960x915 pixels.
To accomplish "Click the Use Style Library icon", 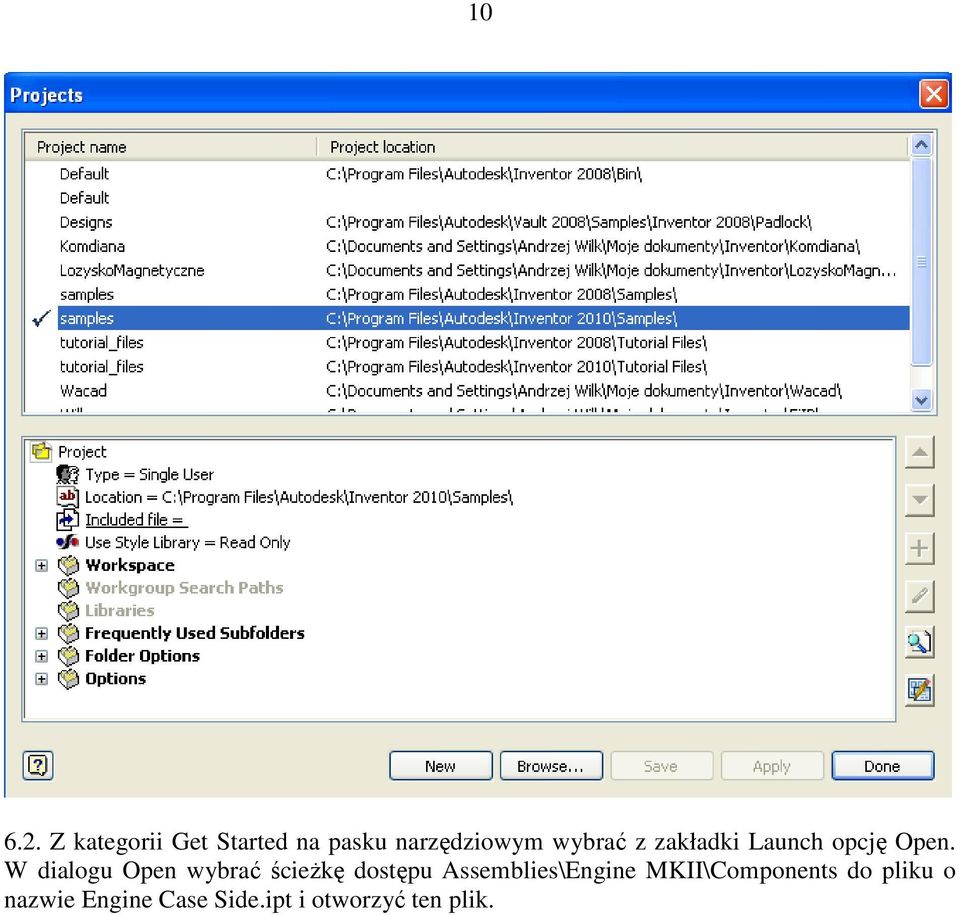I will (67, 542).
